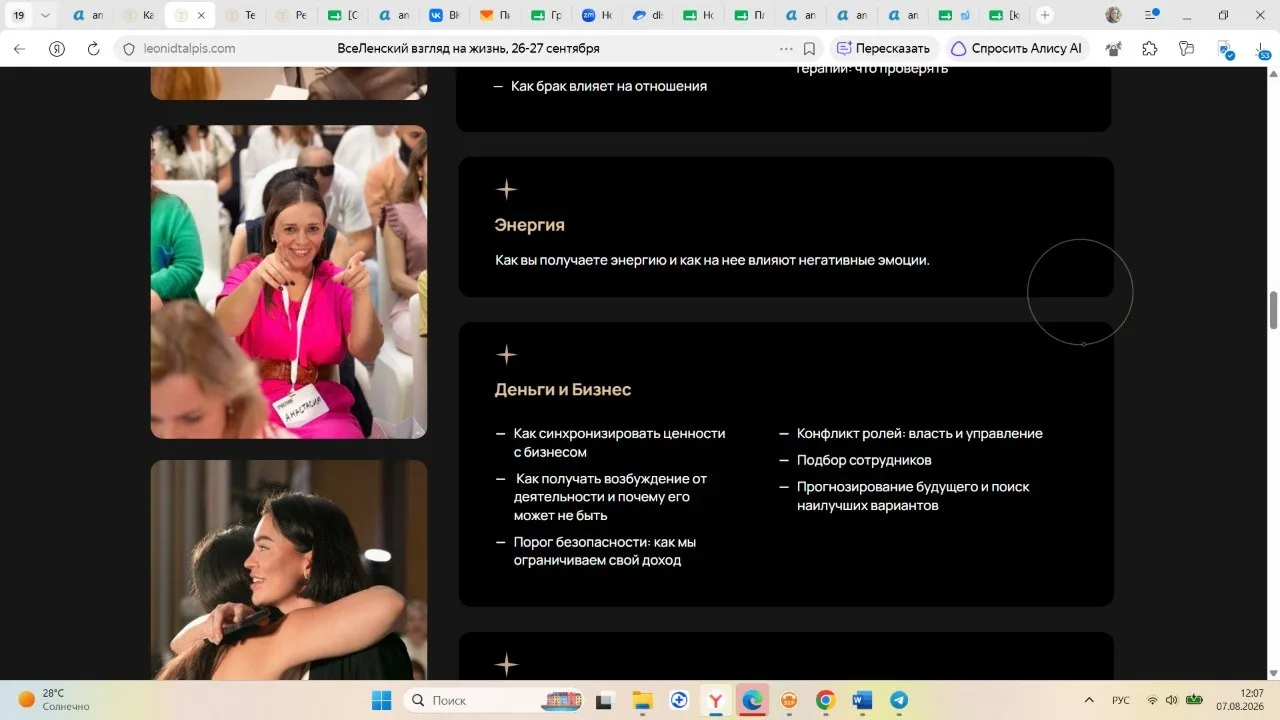Viewport: 1280px width, 720px height.
Task: Click the page vertical scrollbar thumb
Action: pos(1273,310)
